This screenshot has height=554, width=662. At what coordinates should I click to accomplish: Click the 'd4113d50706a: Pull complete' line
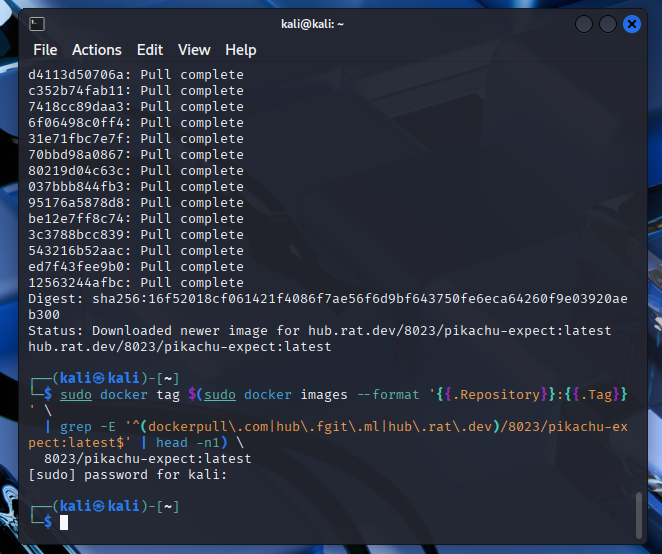[x=136, y=74]
